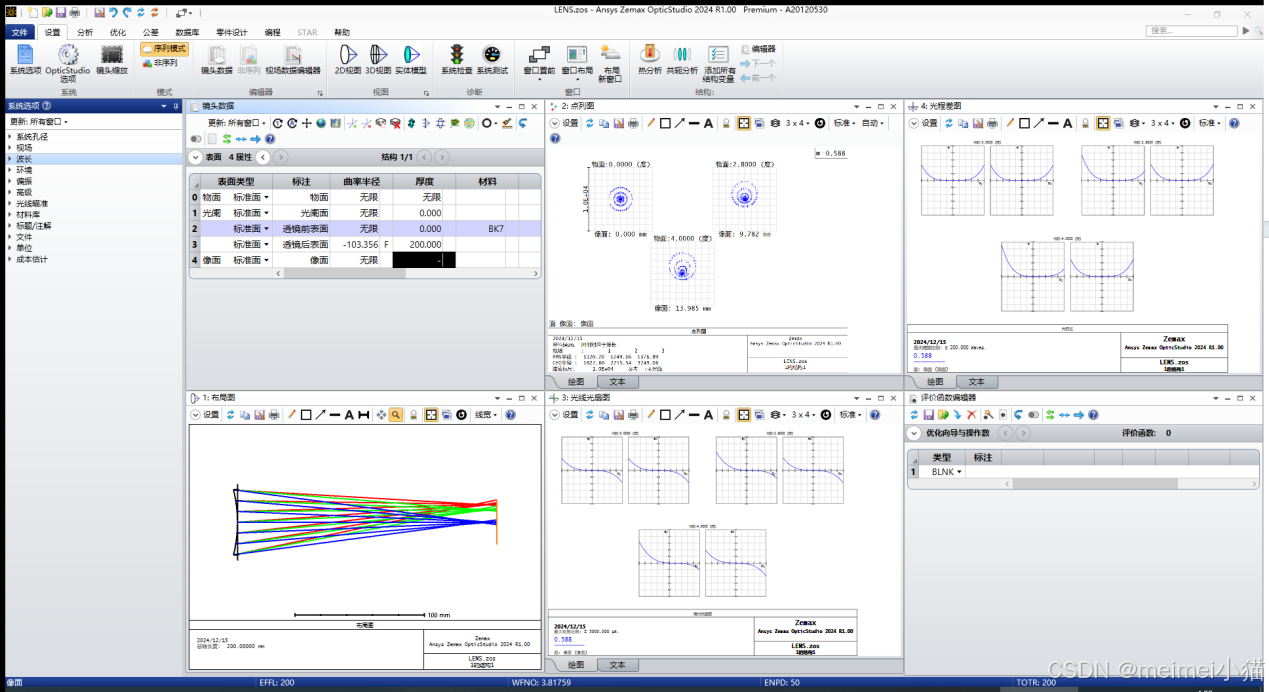The image size is (1269, 692).
Task: Toggle the switch in 镜头数据 toolbar
Action: 197,139
